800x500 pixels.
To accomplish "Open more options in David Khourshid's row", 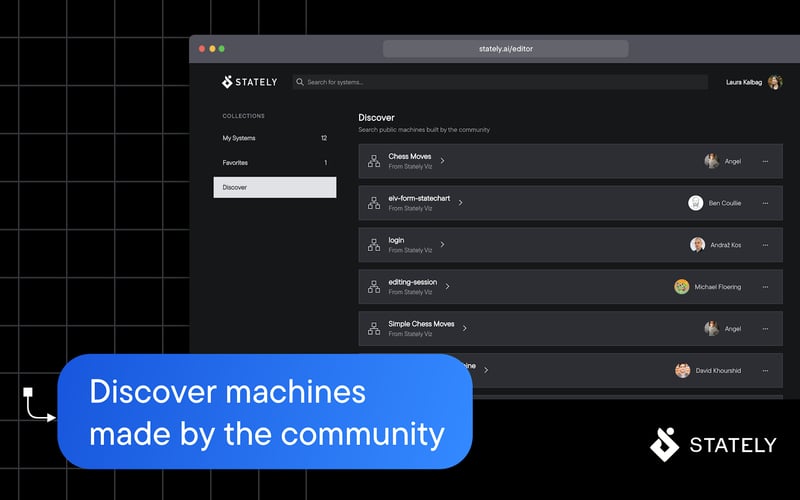I will tap(765, 370).
